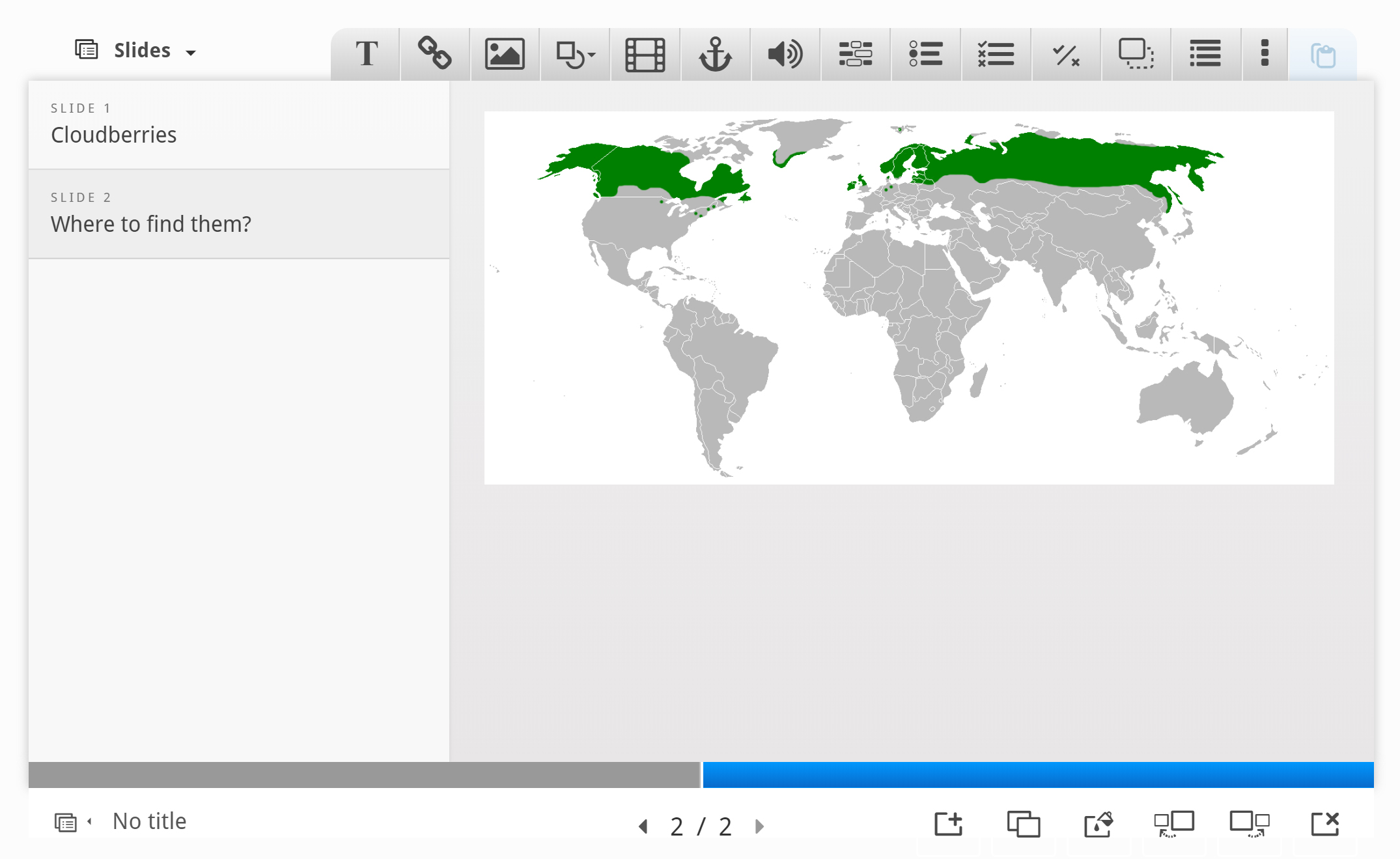Image resolution: width=1400 pixels, height=859 pixels.
Task: Open the More elements three-dot menu
Action: (1265, 54)
